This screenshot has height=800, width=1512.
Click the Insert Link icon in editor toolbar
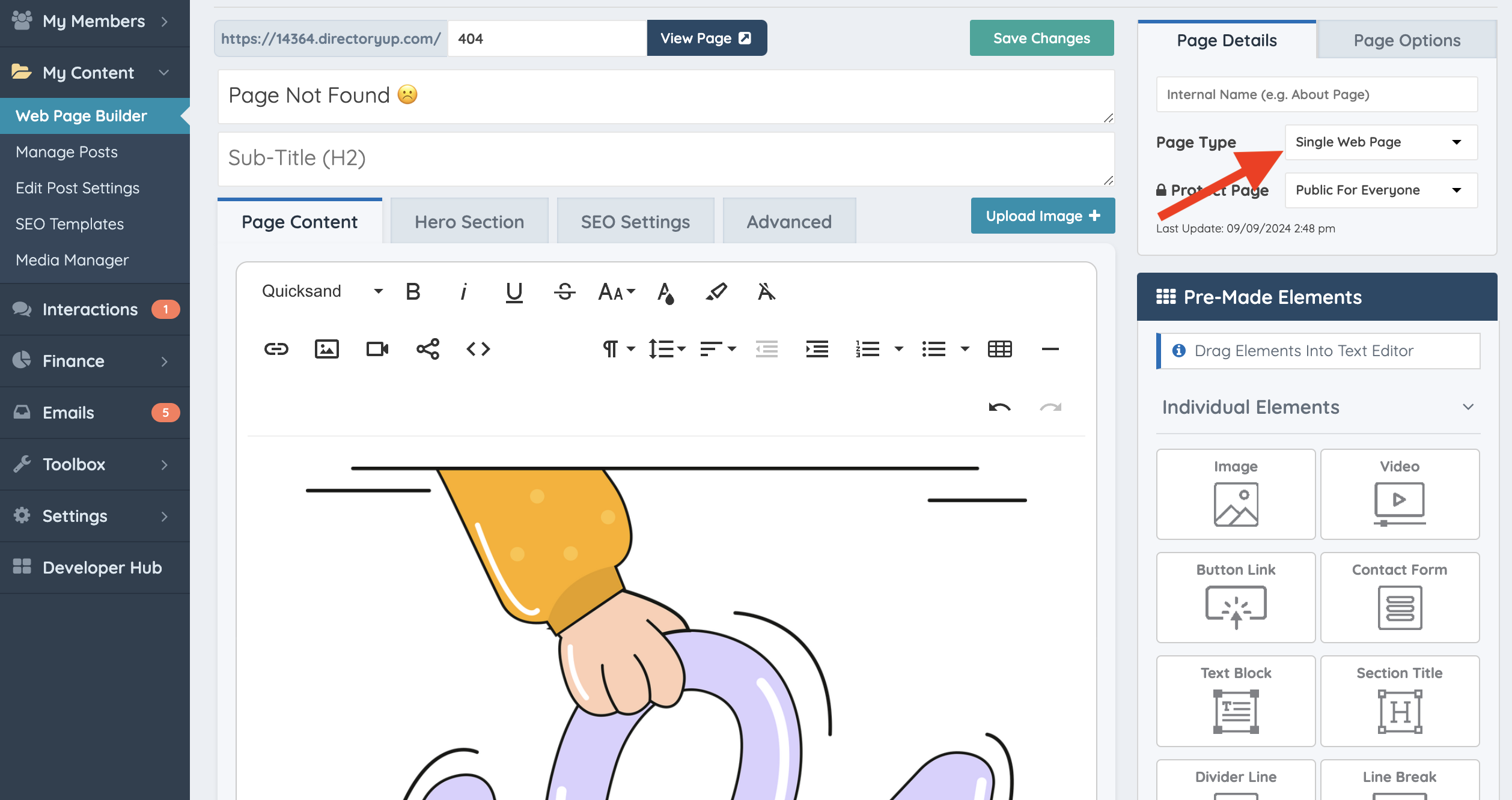click(276, 349)
